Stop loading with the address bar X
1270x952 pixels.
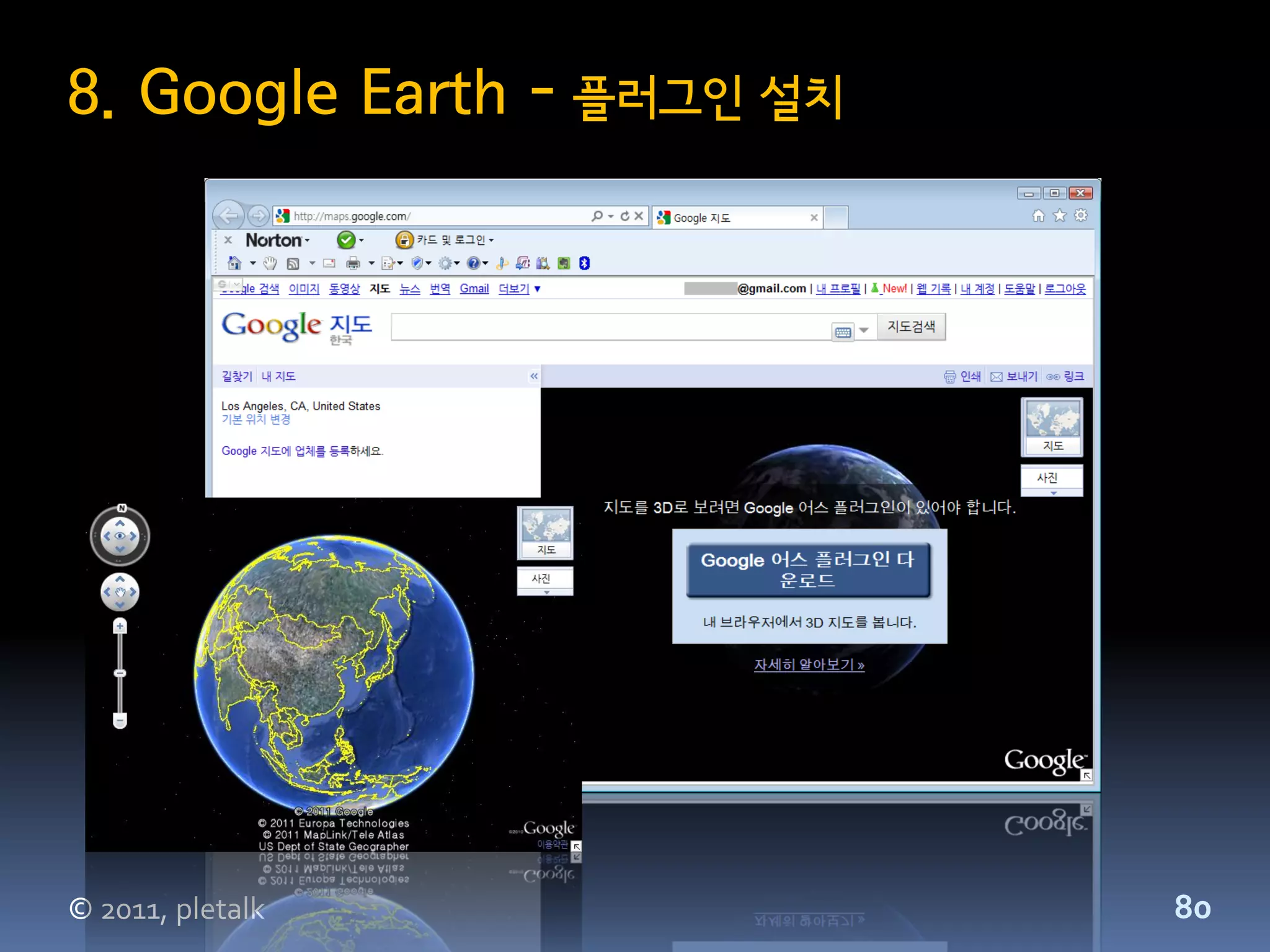639,216
